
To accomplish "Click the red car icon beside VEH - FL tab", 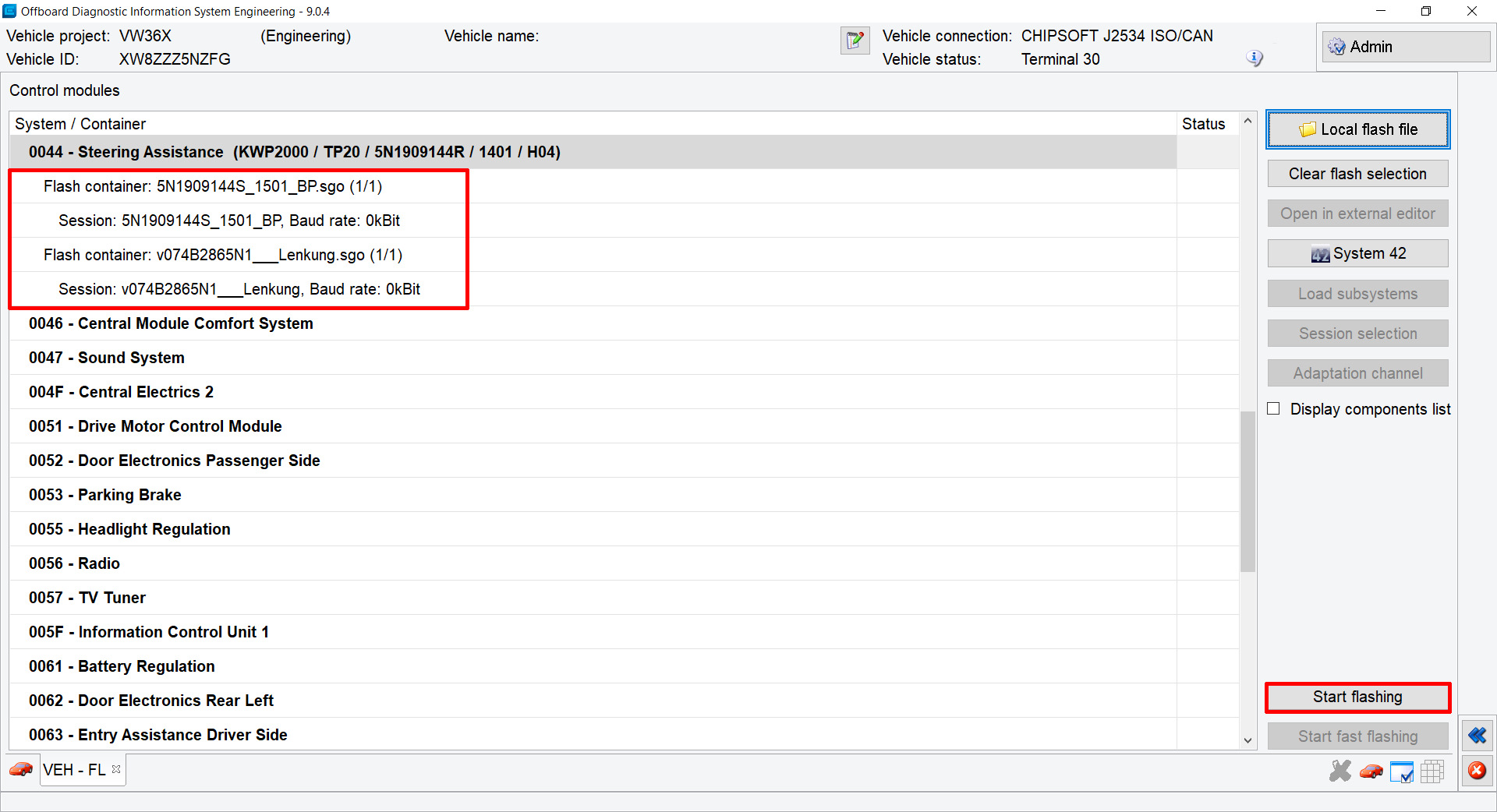I will point(21,769).
